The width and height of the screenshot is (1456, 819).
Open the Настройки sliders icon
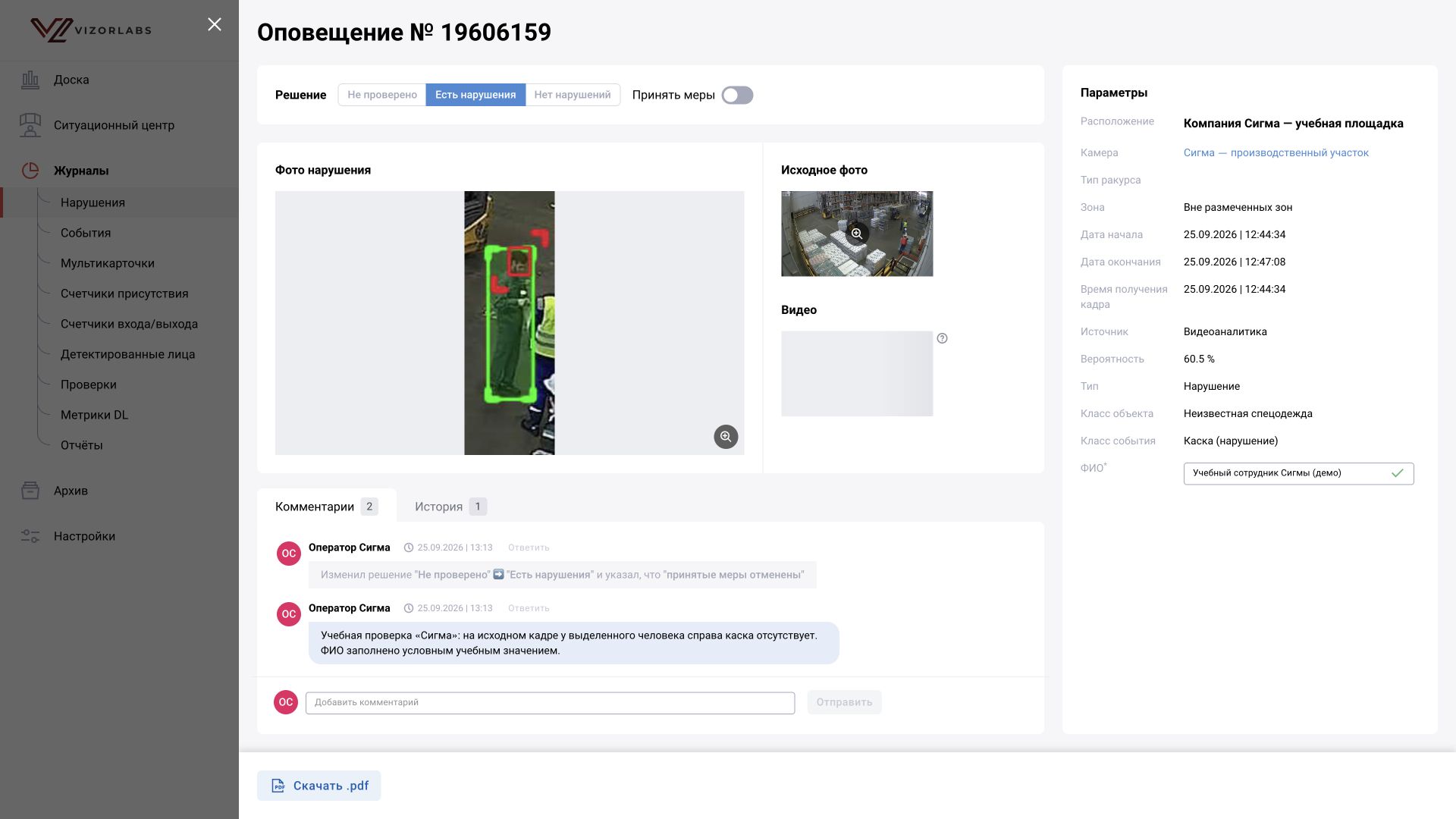[x=30, y=536]
